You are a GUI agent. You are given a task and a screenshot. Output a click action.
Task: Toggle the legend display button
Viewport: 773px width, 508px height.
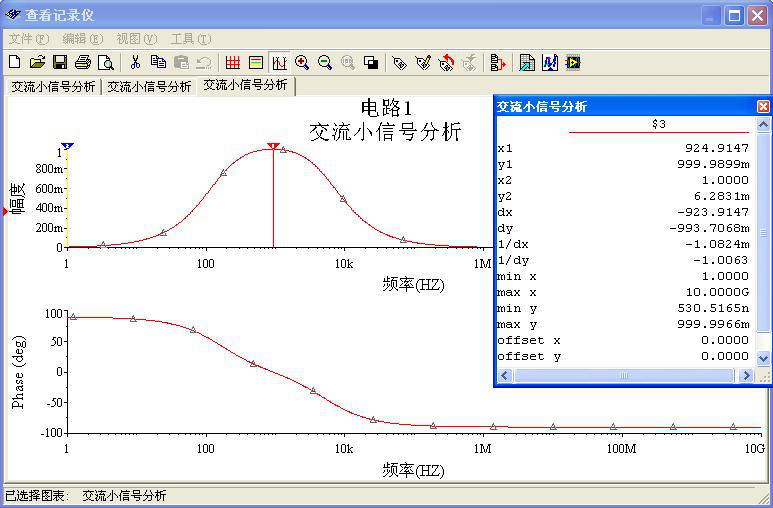pyautogui.click(x=256, y=63)
